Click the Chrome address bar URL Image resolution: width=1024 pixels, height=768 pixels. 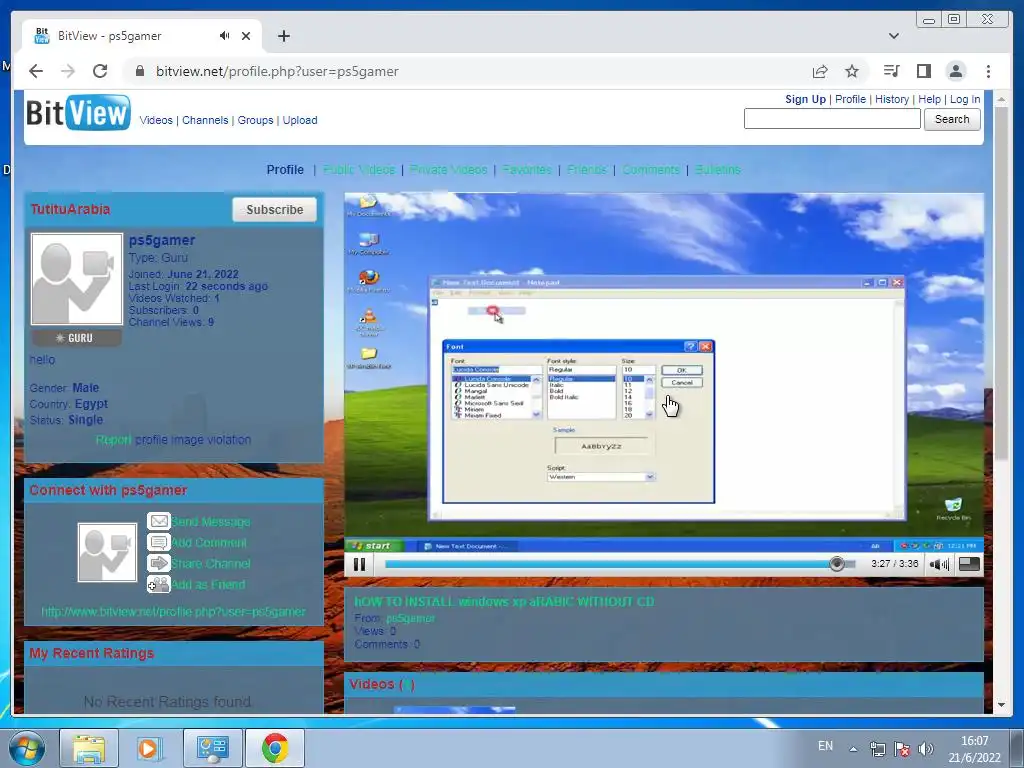tap(277, 71)
